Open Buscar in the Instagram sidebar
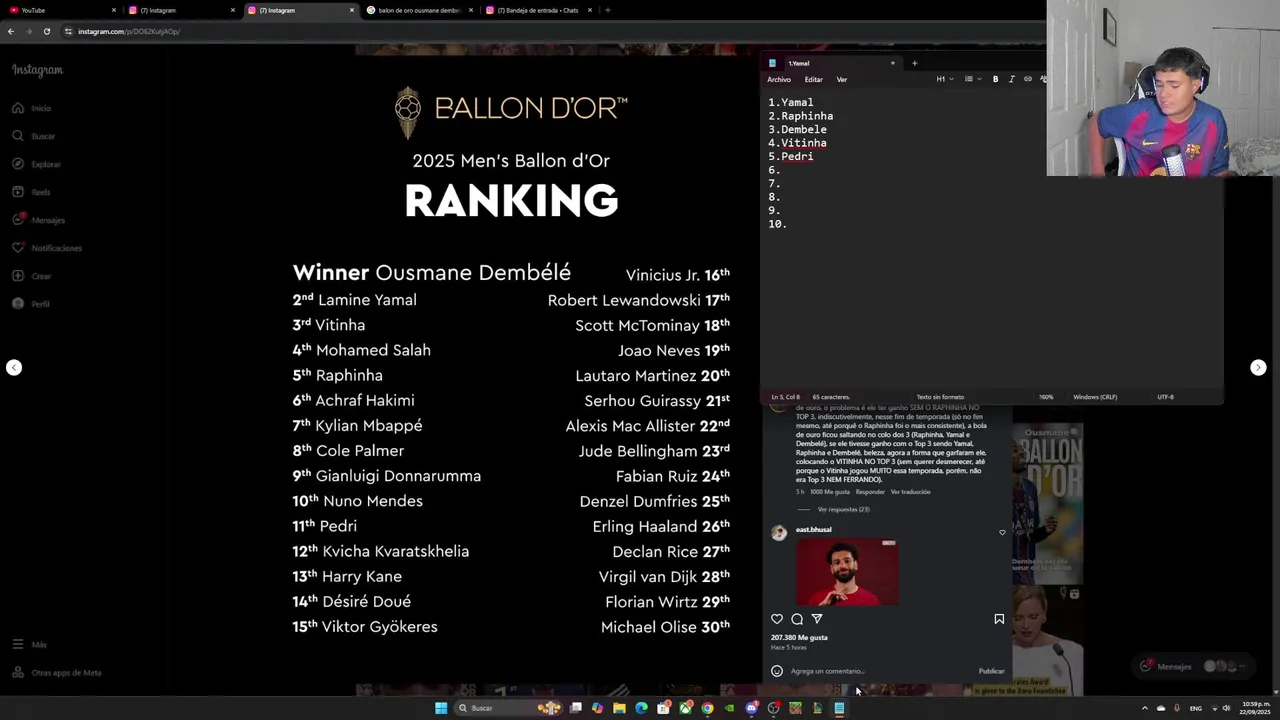The image size is (1280, 720). pos(33,136)
